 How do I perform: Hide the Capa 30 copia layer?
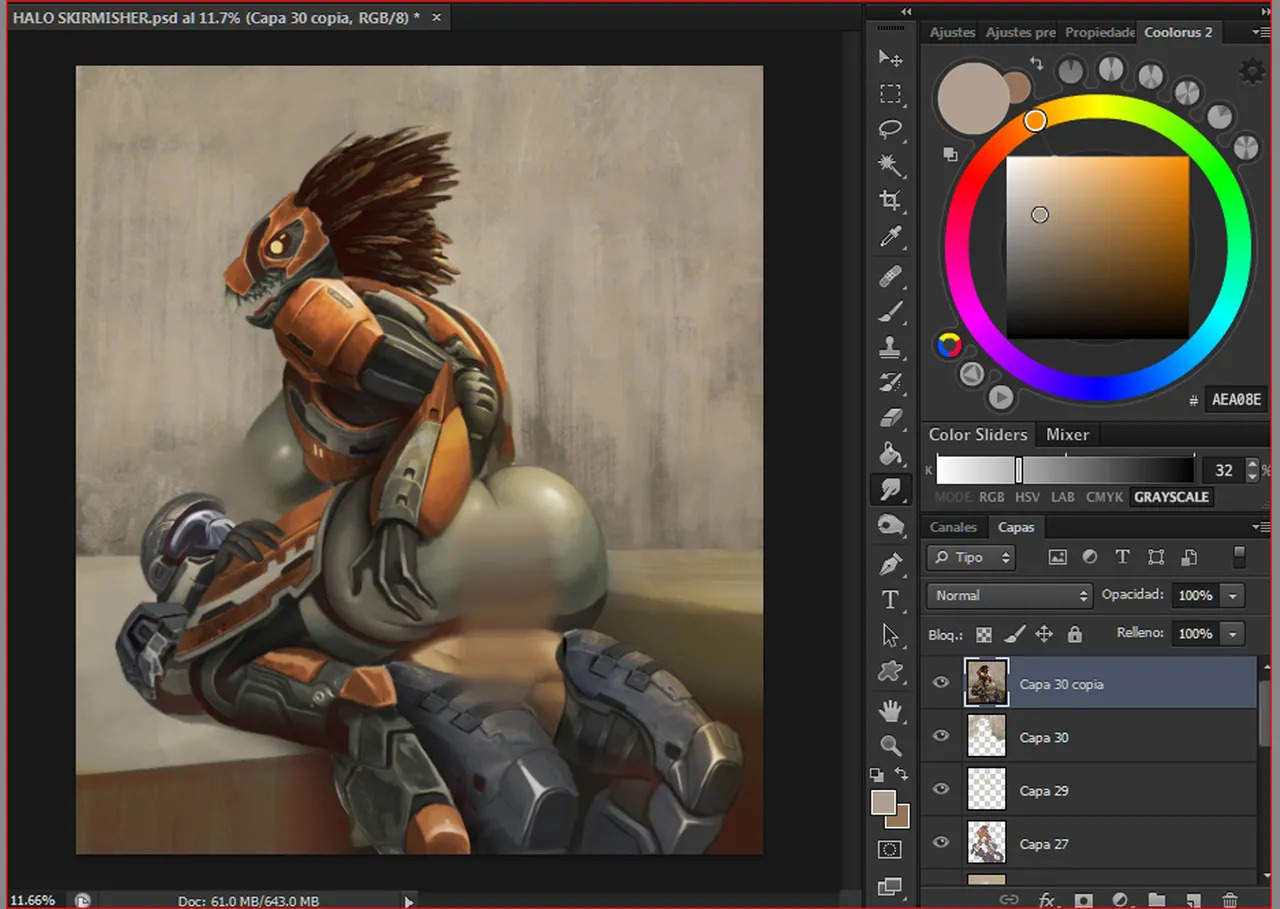coord(940,683)
